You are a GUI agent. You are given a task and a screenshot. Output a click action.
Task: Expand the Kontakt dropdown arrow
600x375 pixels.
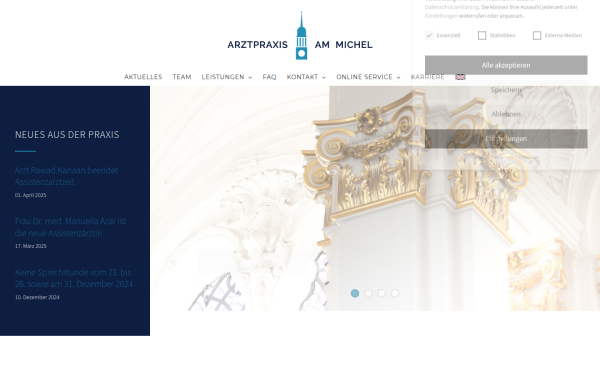pos(324,77)
